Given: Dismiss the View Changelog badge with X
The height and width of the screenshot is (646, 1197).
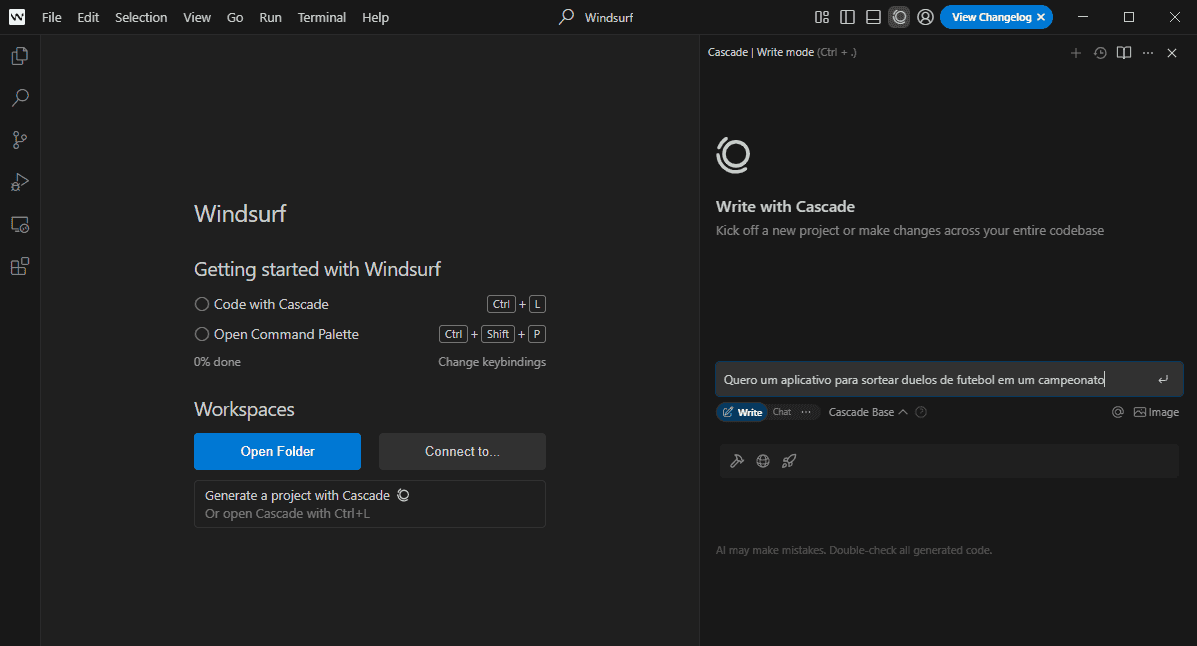Looking at the screenshot, I should click(x=1041, y=17).
